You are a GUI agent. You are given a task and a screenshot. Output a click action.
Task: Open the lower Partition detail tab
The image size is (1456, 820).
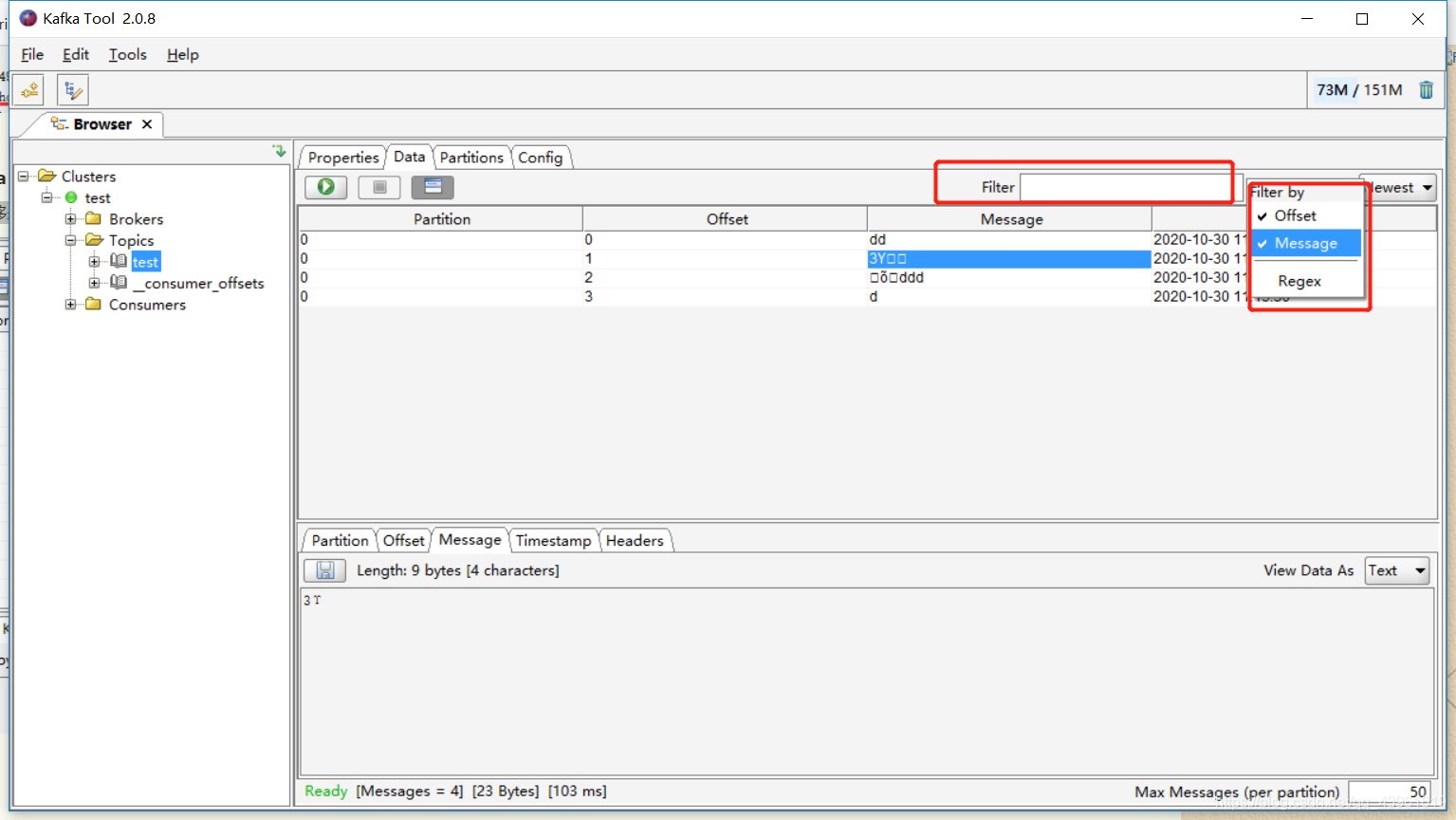tap(340, 540)
